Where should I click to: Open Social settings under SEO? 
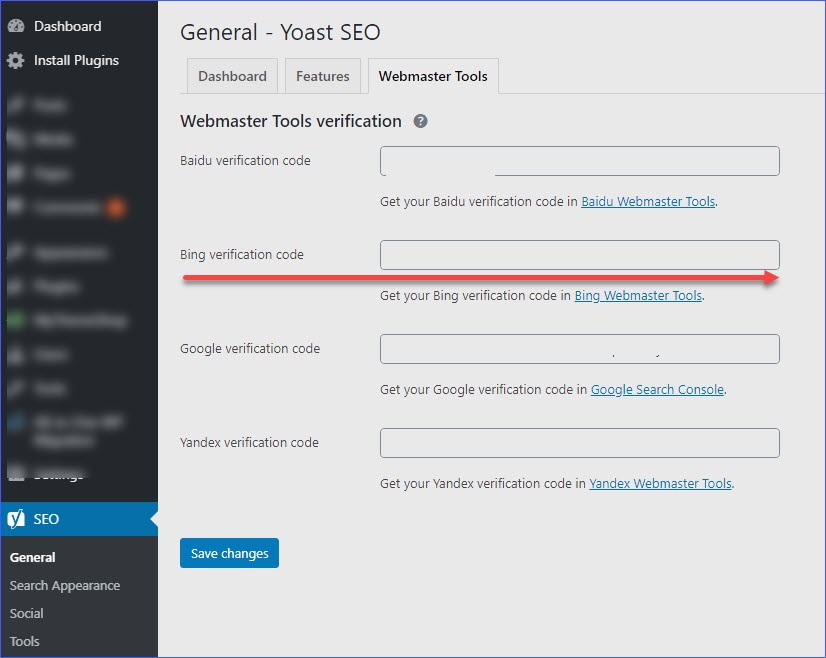(26, 613)
